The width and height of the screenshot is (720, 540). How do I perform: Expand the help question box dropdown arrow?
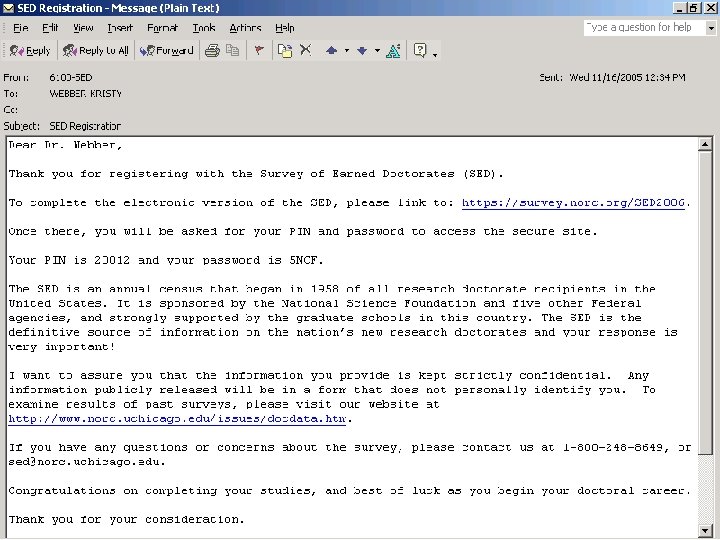click(x=711, y=28)
